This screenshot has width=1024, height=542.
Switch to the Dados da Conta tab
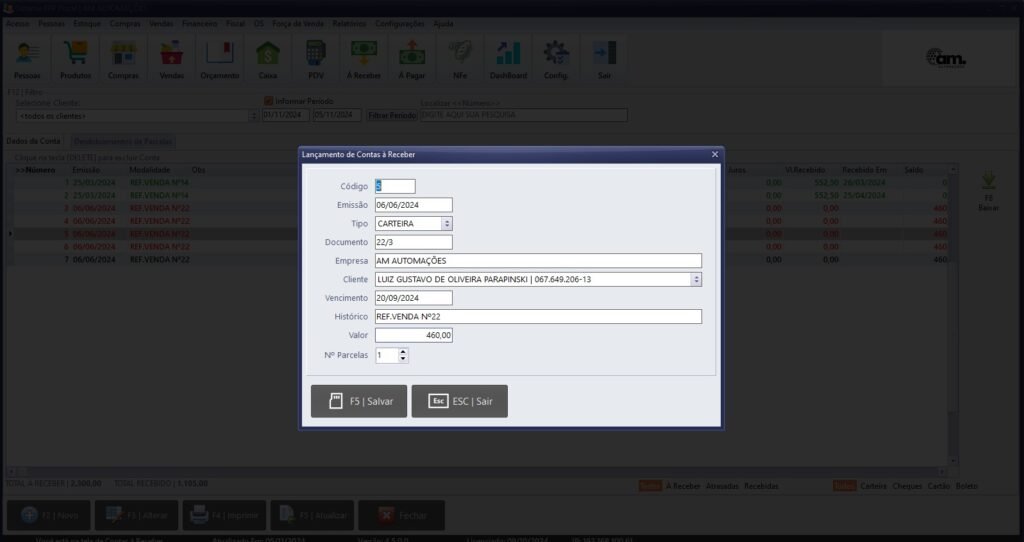tap(34, 142)
